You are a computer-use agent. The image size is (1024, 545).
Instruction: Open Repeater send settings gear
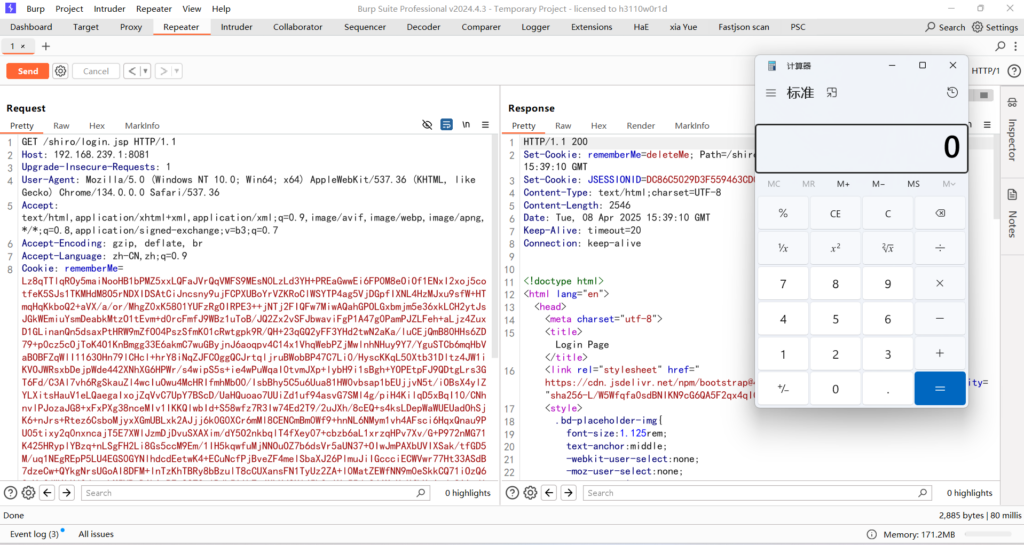tap(61, 71)
